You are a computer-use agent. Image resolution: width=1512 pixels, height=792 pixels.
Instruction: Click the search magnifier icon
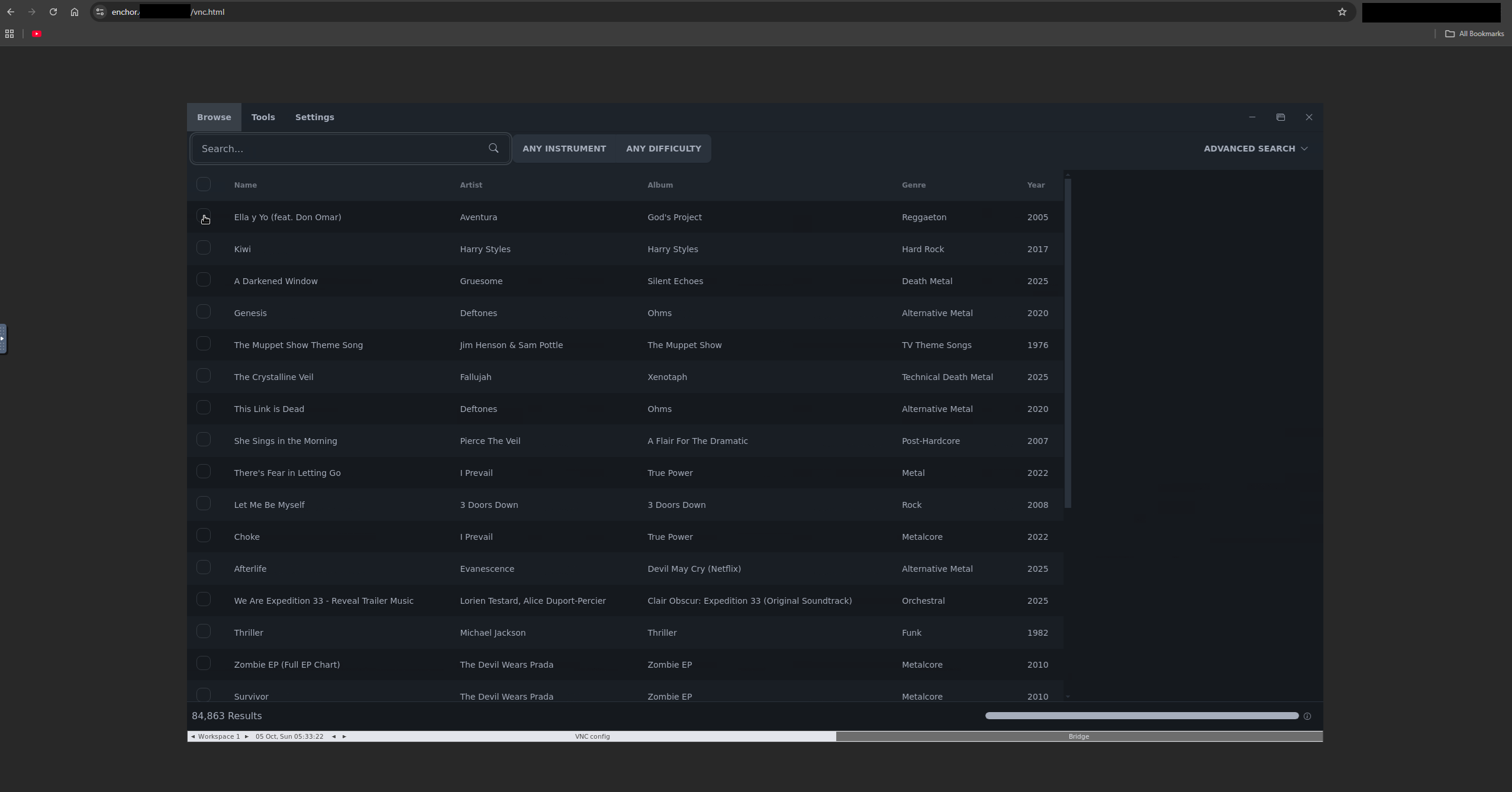pos(494,148)
